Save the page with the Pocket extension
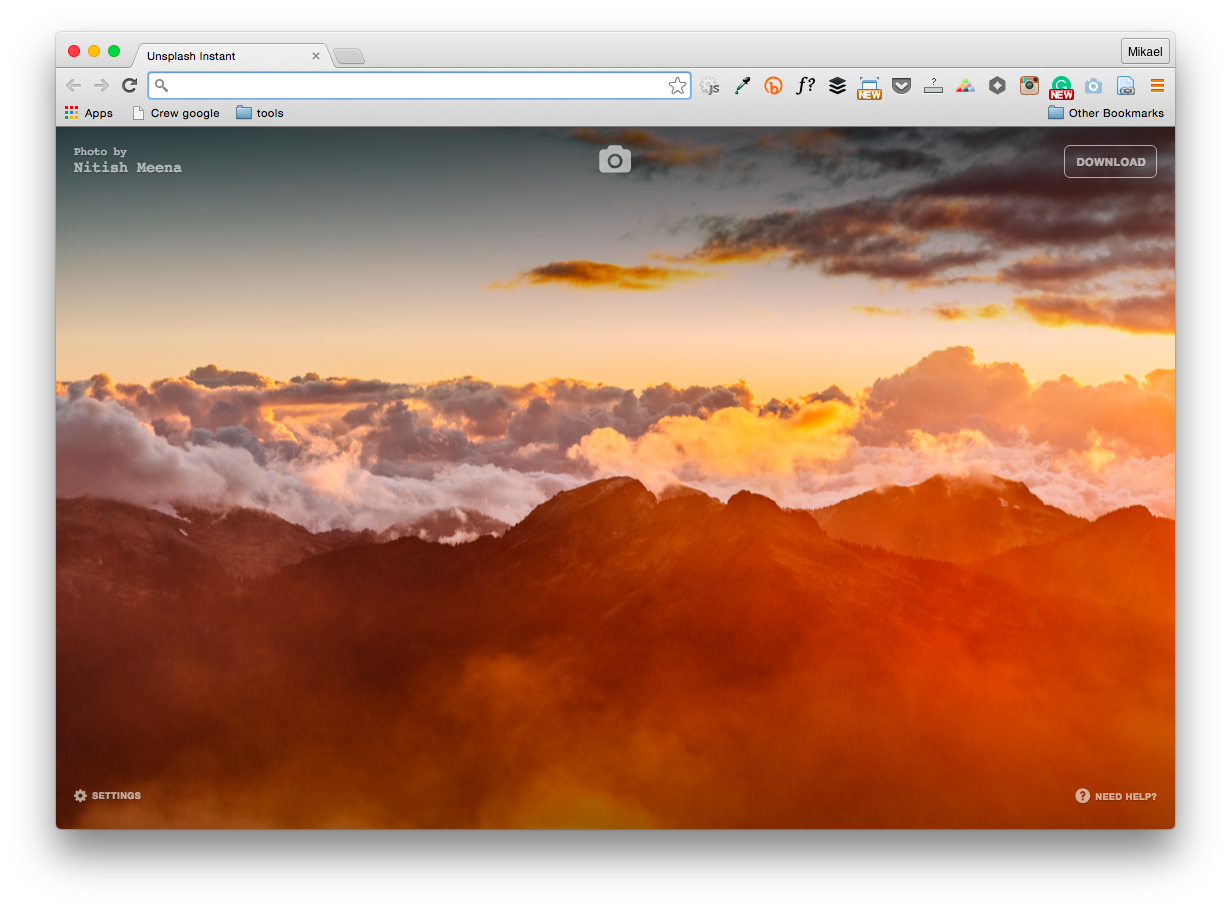This screenshot has width=1231, height=909. point(902,86)
